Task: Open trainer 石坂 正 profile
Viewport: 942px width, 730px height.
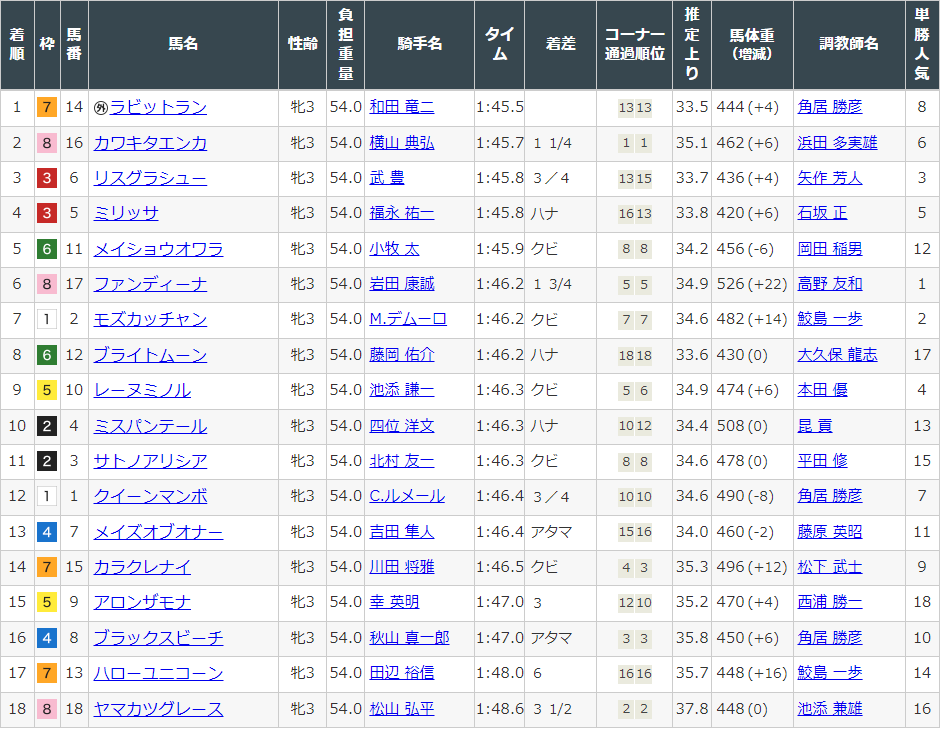Action: point(822,213)
